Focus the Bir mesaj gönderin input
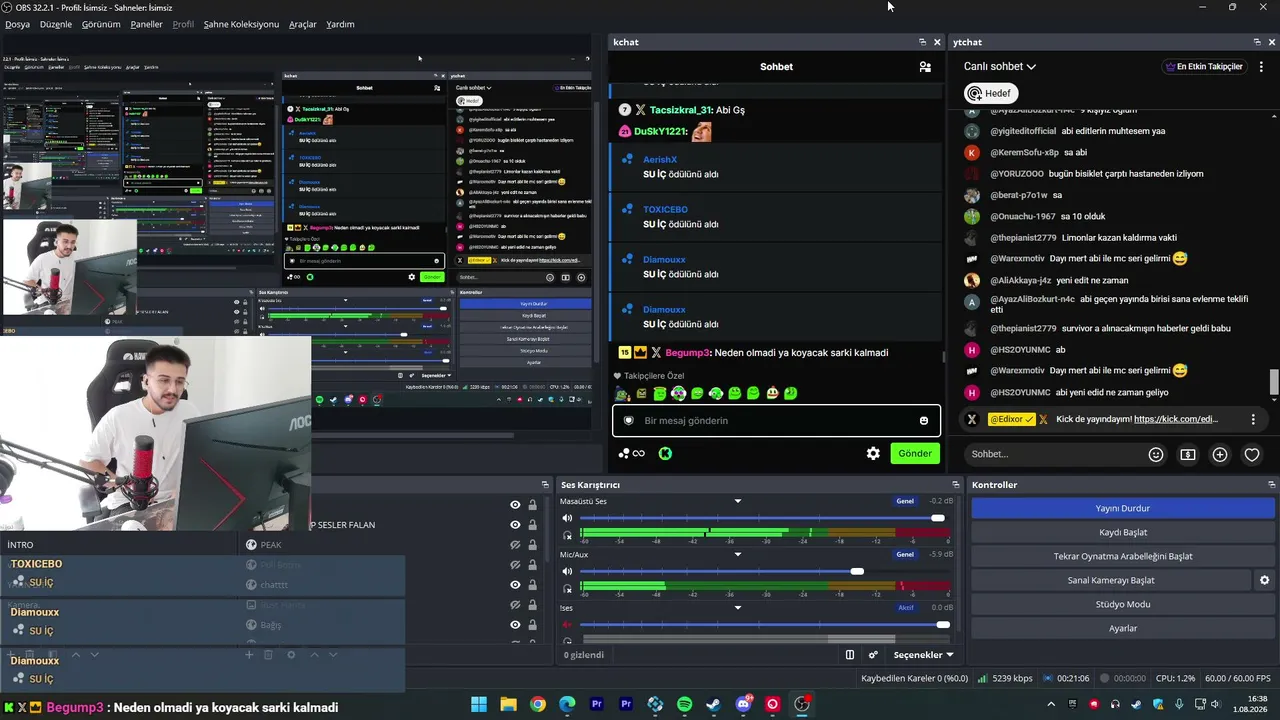 point(776,421)
